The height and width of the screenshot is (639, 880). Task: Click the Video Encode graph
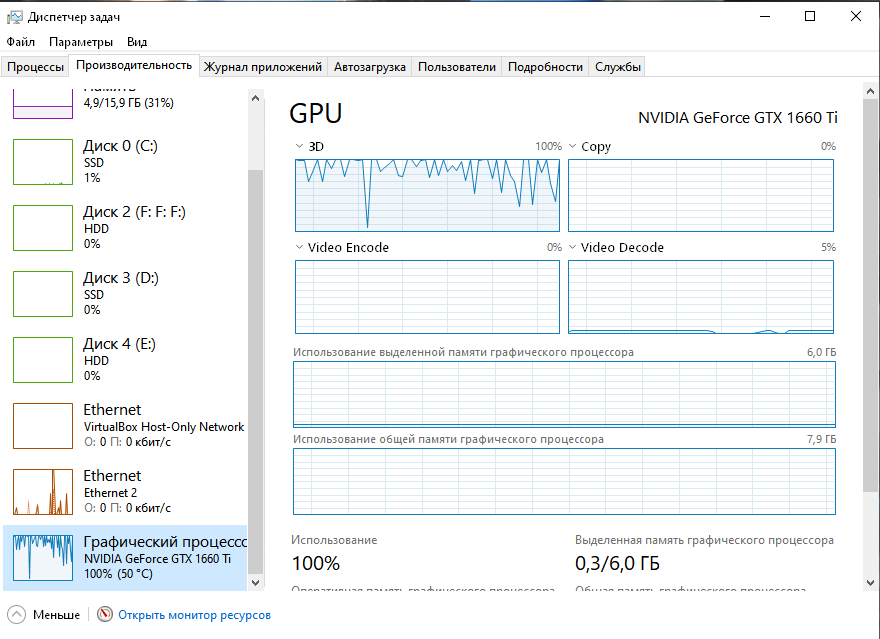(427, 297)
